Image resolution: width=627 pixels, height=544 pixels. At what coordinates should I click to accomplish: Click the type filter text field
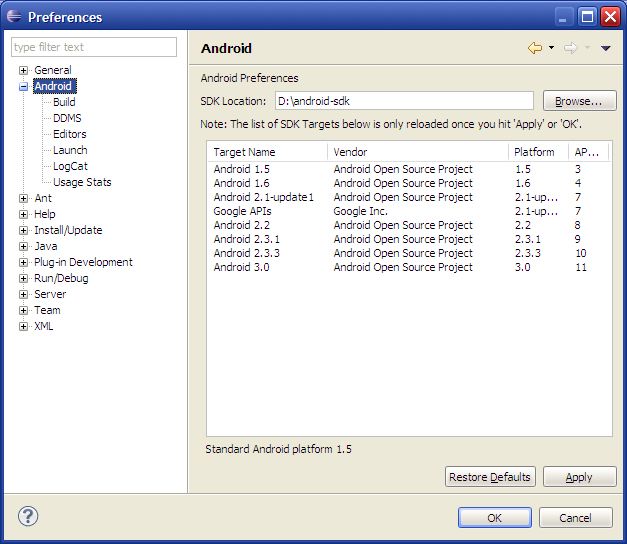pyautogui.click(x=94, y=47)
